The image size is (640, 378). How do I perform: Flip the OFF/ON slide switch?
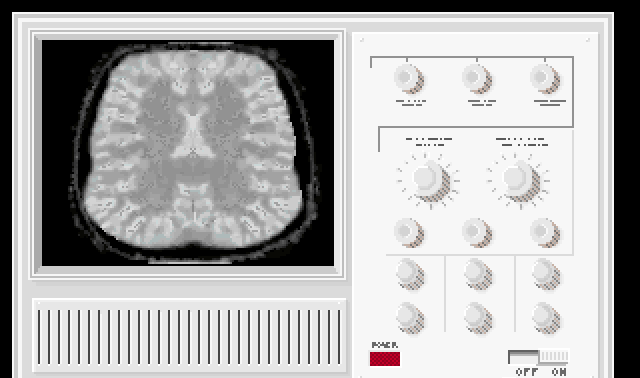539,357
